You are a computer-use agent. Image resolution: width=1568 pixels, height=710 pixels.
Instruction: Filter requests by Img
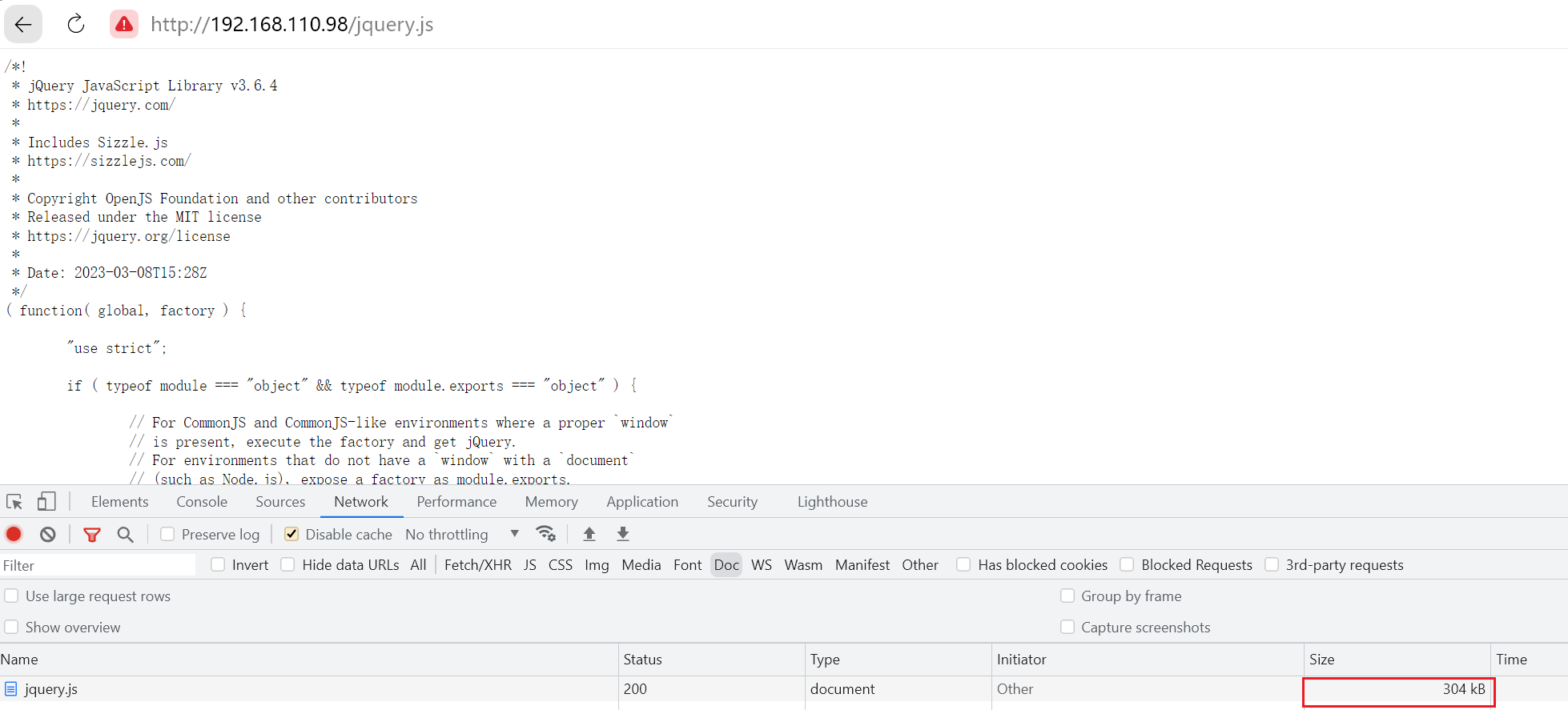[597, 565]
